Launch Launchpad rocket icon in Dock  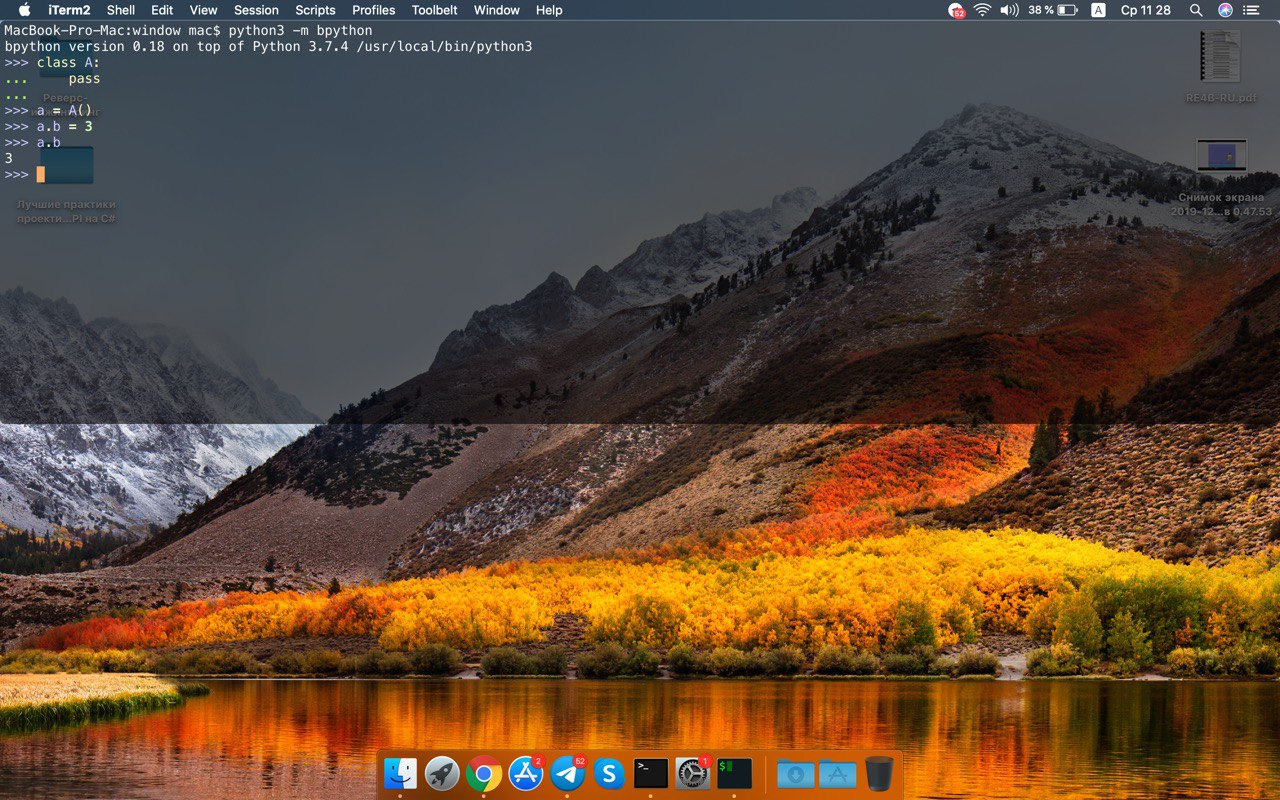point(442,773)
